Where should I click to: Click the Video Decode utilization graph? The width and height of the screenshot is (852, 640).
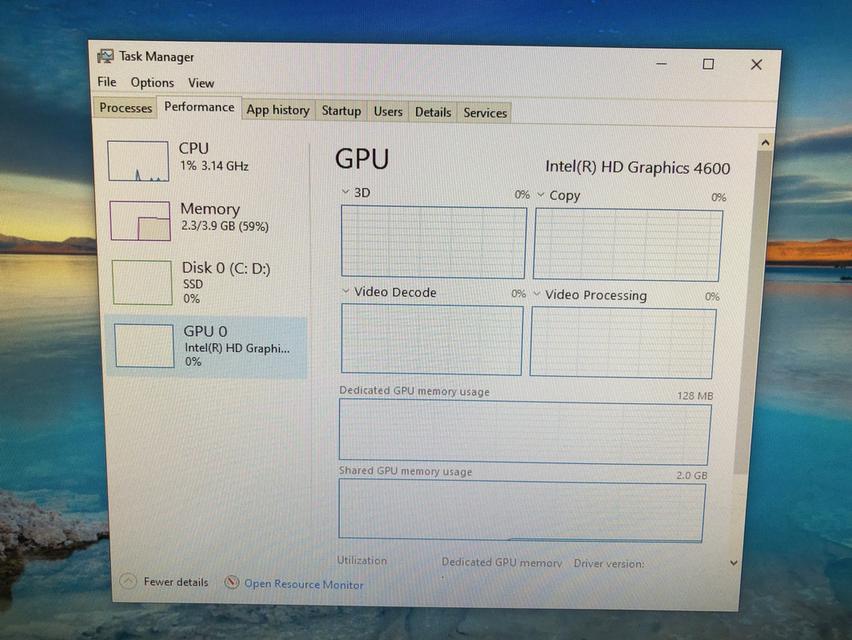[432, 340]
